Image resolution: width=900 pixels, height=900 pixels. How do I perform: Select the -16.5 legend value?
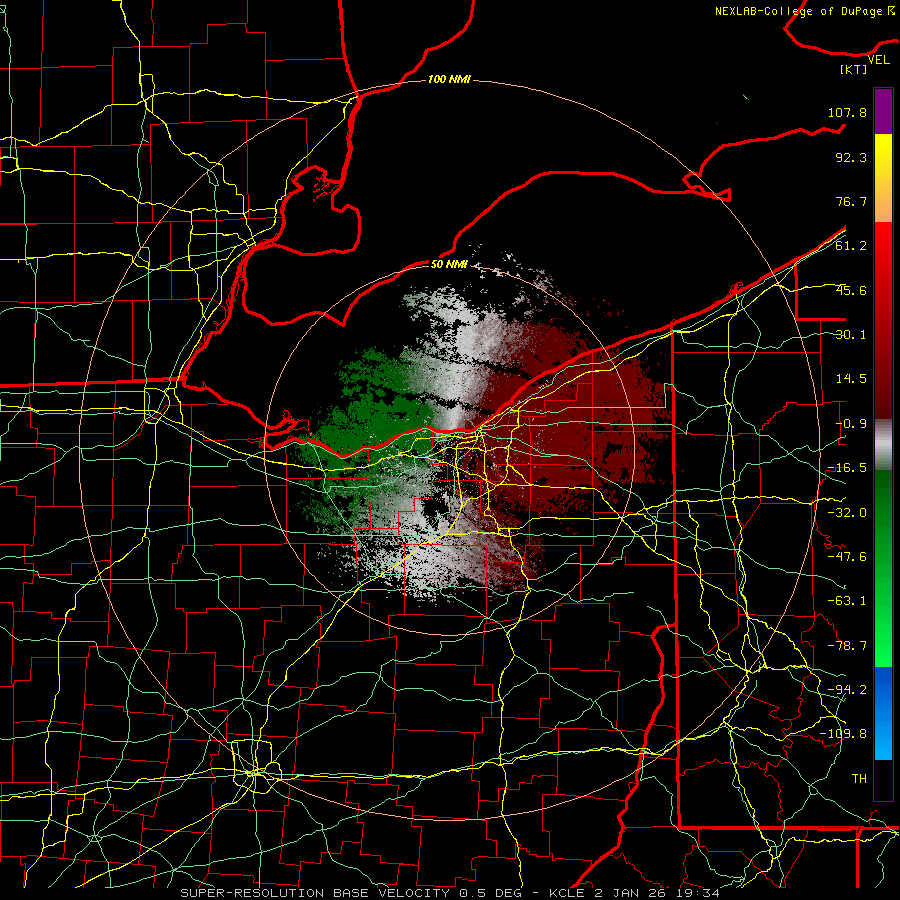(x=847, y=468)
